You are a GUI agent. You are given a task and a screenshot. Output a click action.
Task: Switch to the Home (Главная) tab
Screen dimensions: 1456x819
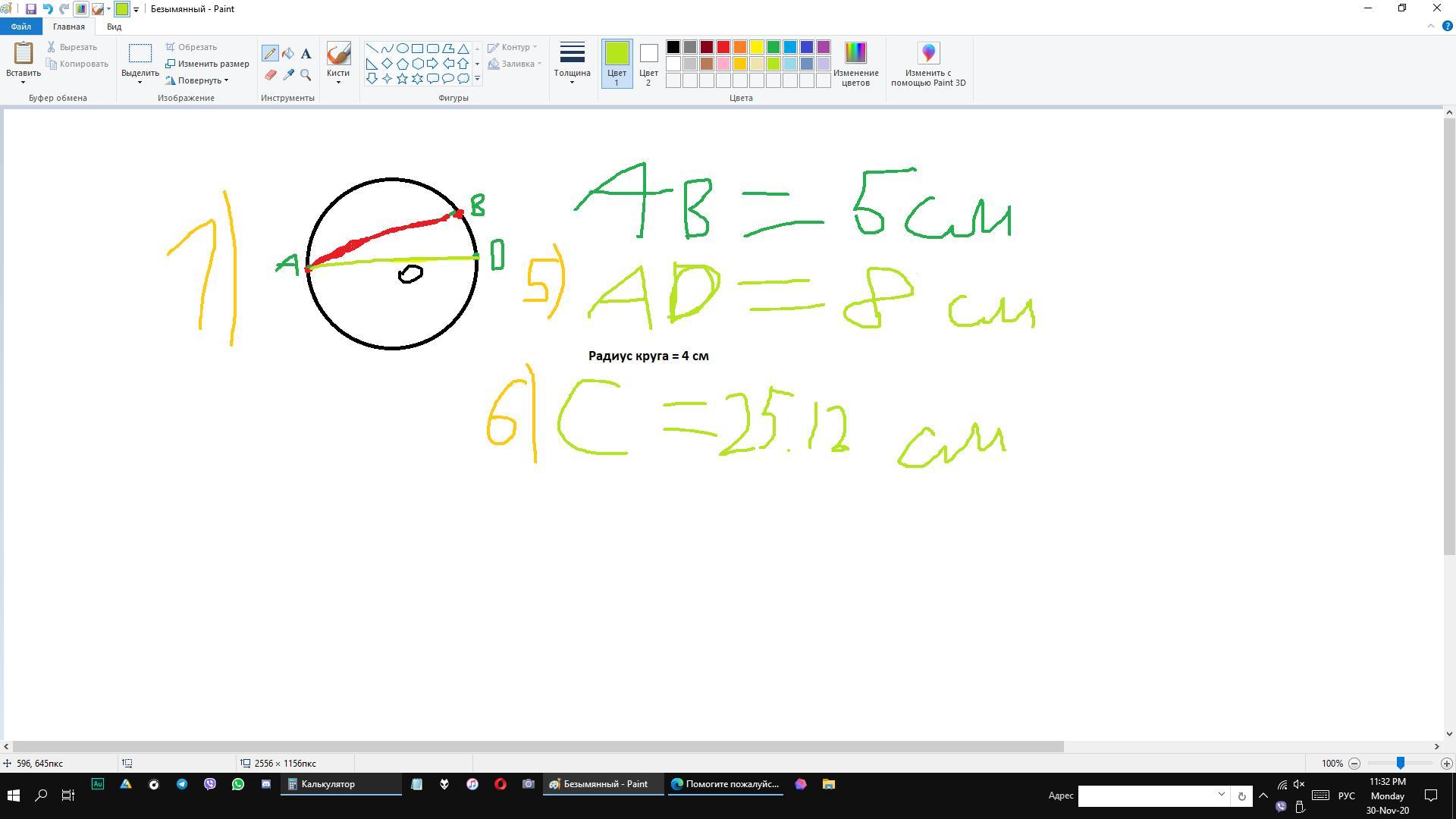tap(69, 27)
